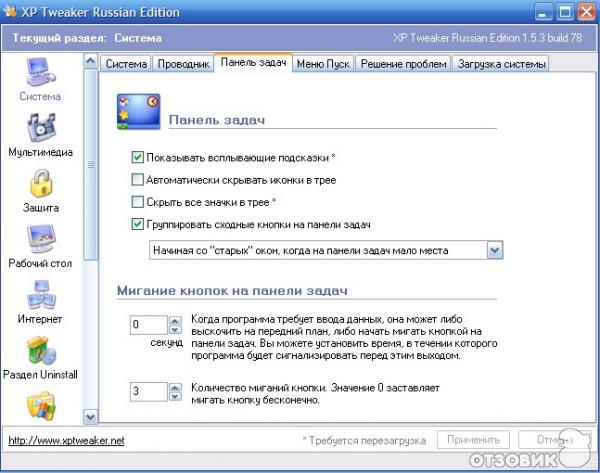This screenshot has width=600, height=473.
Task: Switch to the Система tab
Action: pyautogui.click(x=126, y=64)
